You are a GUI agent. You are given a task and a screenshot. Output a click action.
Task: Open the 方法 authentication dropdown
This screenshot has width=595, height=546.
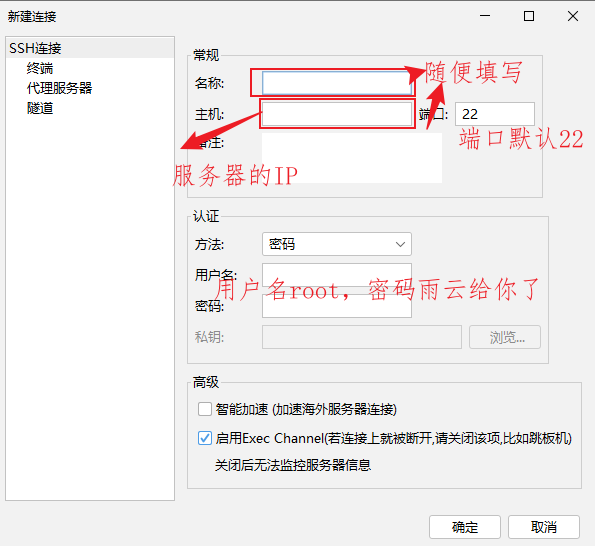(337, 244)
